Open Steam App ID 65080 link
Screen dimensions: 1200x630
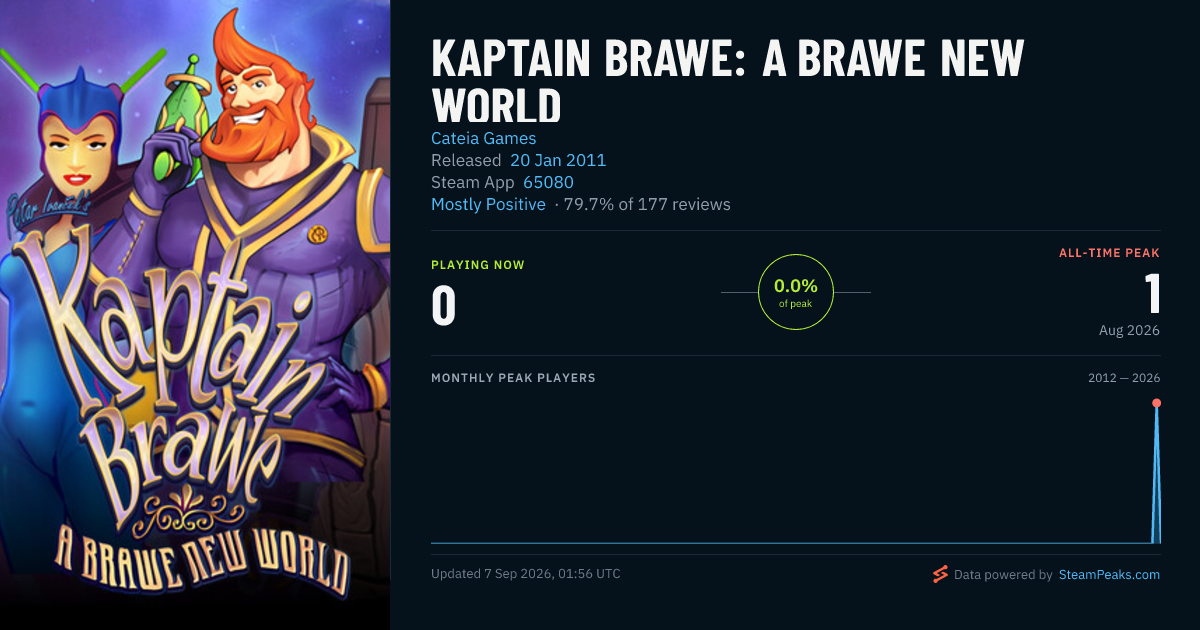click(x=548, y=182)
